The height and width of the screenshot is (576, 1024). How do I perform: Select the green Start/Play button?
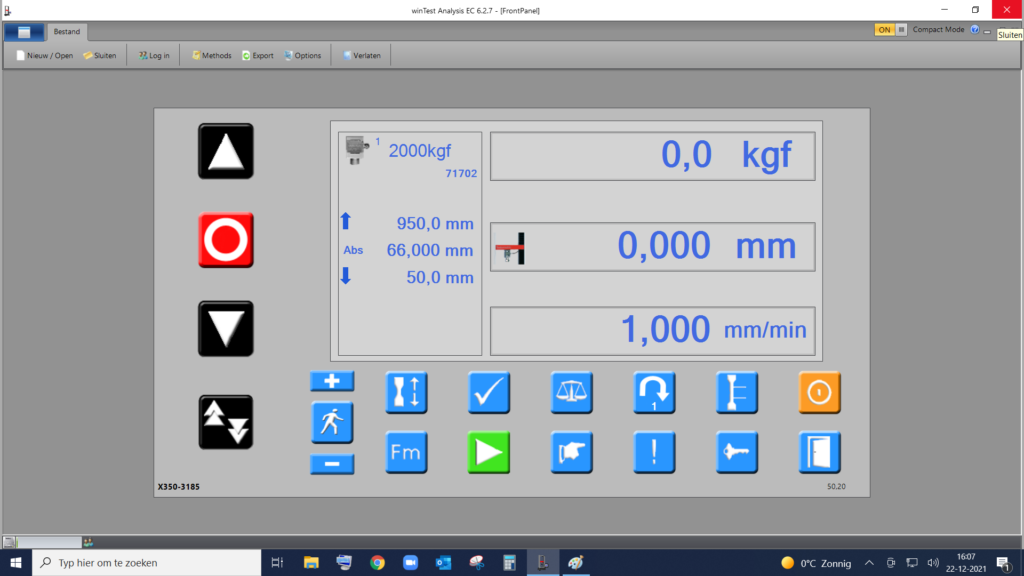tap(488, 452)
